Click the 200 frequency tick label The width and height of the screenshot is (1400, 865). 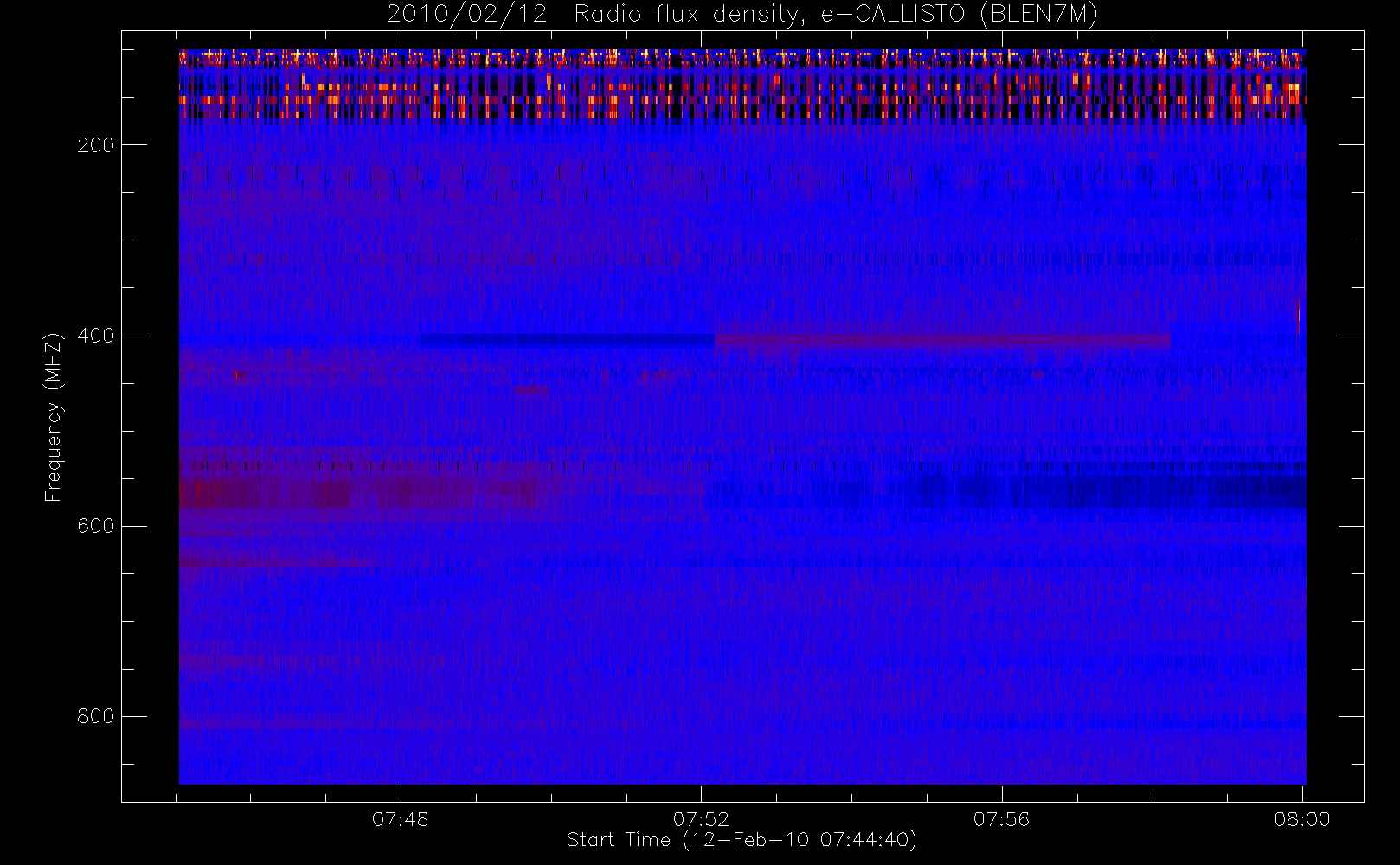point(96,144)
